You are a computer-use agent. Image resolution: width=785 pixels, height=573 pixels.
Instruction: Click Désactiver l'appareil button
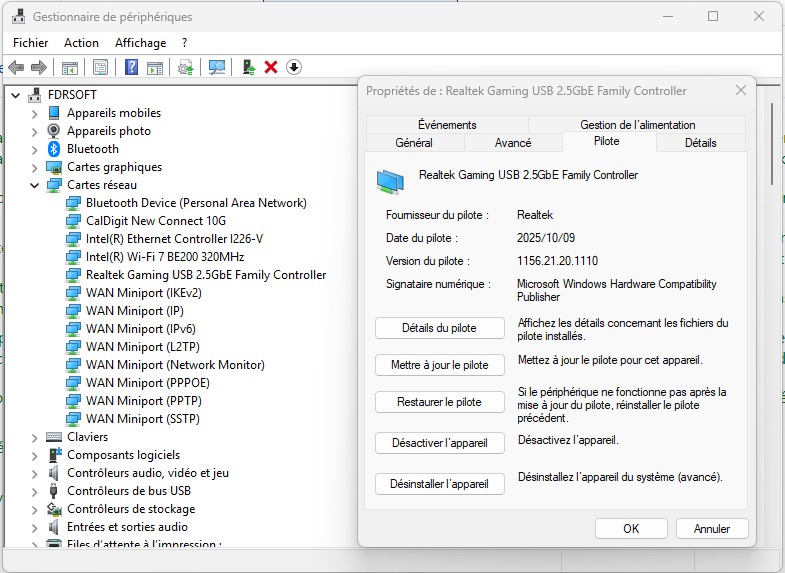(x=439, y=442)
